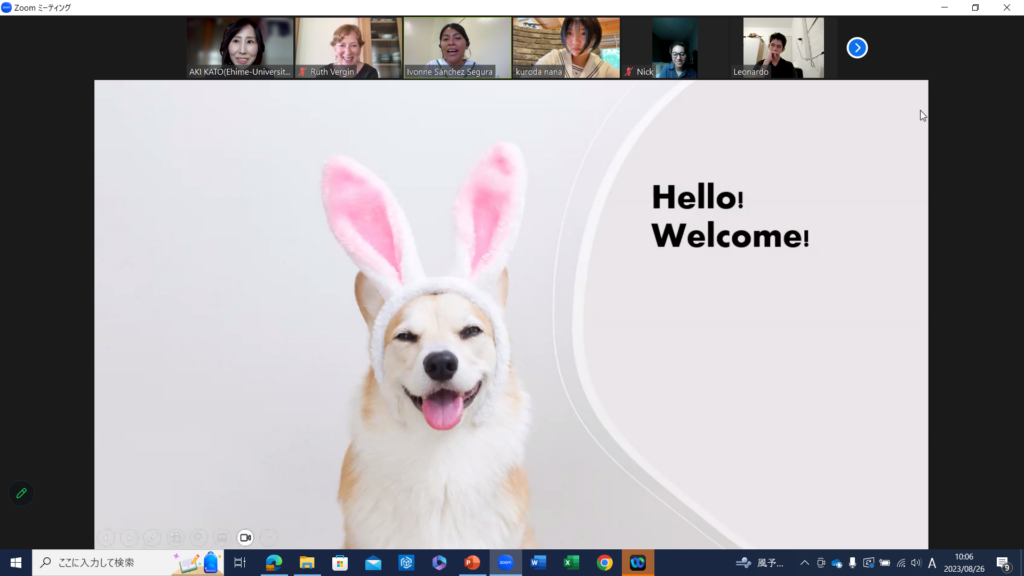Open Microsoft Word from the taskbar
Viewport: 1024px width, 576px height.
[538, 562]
